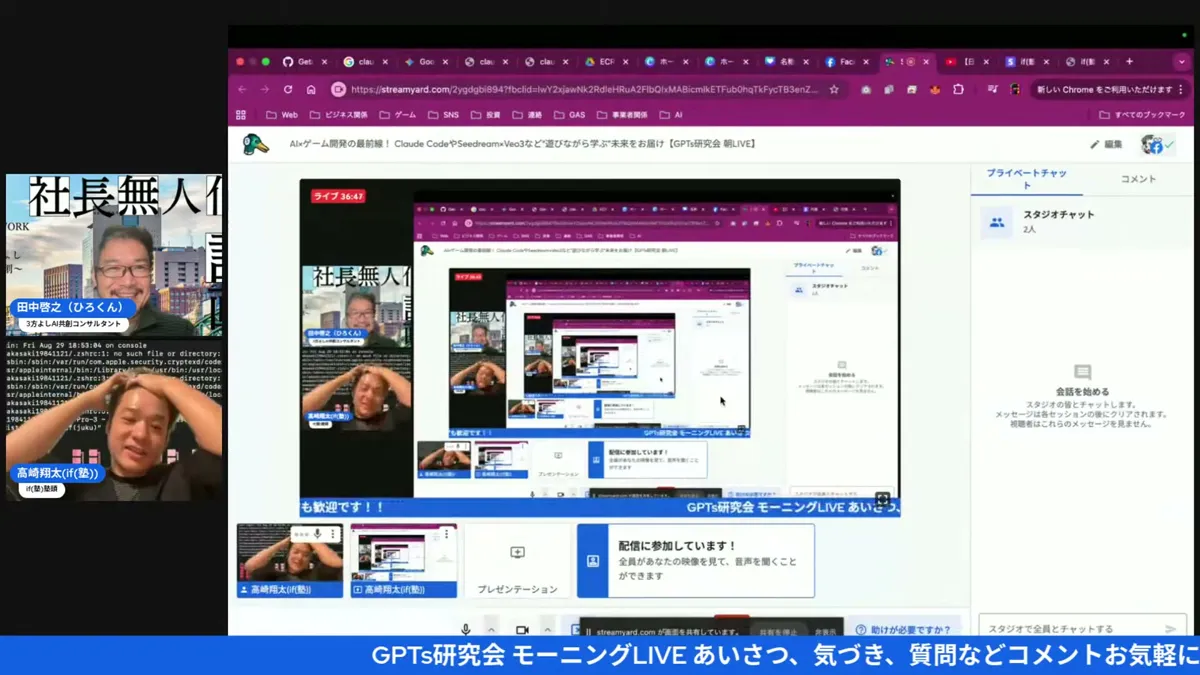Toggle the camera on/off button
Image resolution: width=1200 pixels, height=675 pixels.
[x=521, y=630]
